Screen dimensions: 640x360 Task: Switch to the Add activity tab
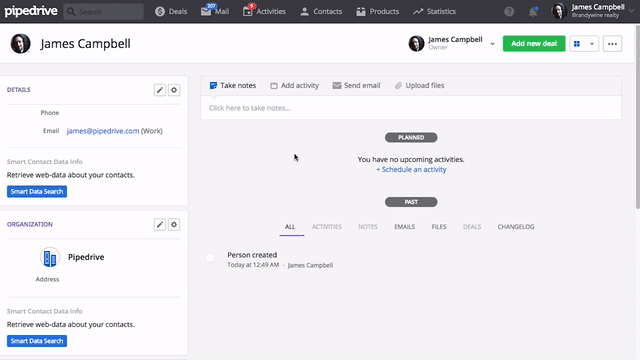pos(294,85)
